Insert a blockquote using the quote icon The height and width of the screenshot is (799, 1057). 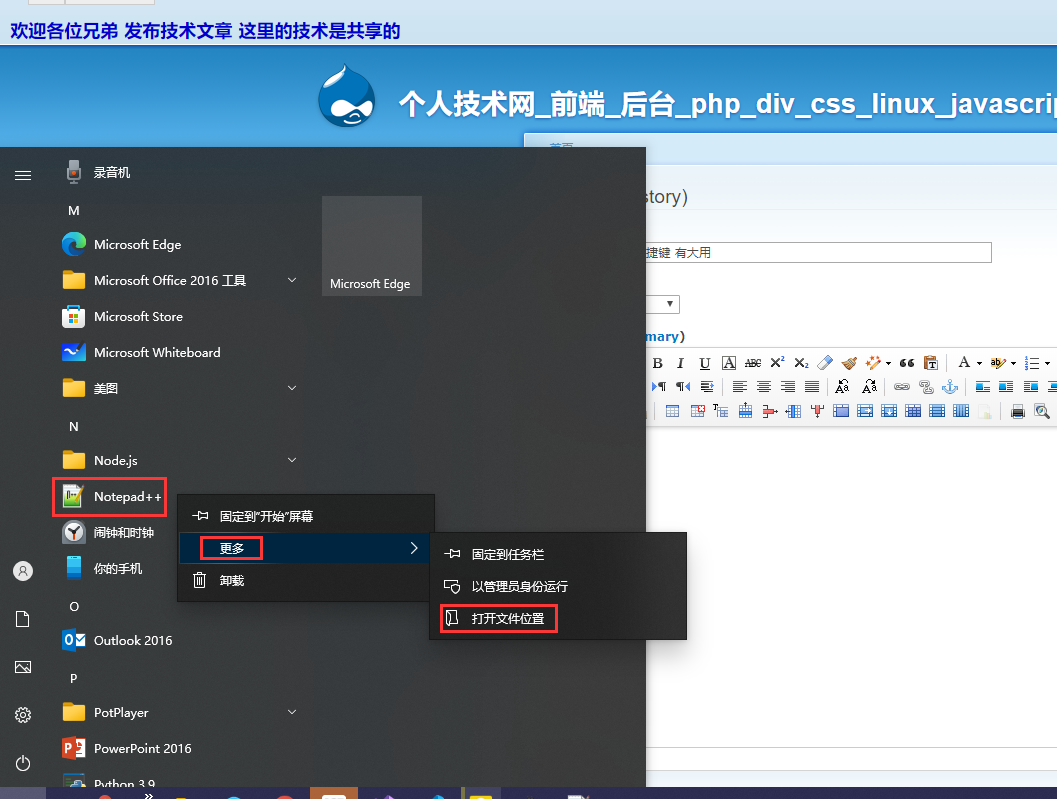pos(907,363)
